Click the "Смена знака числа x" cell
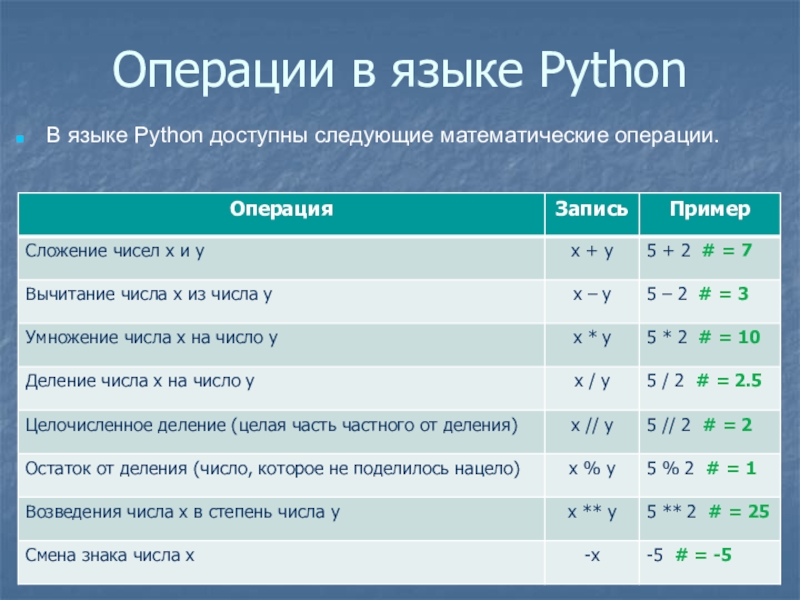The width and height of the screenshot is (800, 600). coord(109,554)
